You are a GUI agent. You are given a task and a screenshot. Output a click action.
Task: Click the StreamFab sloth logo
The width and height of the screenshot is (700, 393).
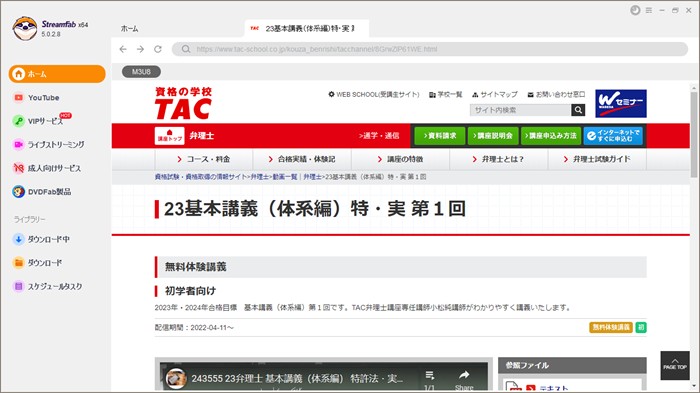tap(25, 28)
